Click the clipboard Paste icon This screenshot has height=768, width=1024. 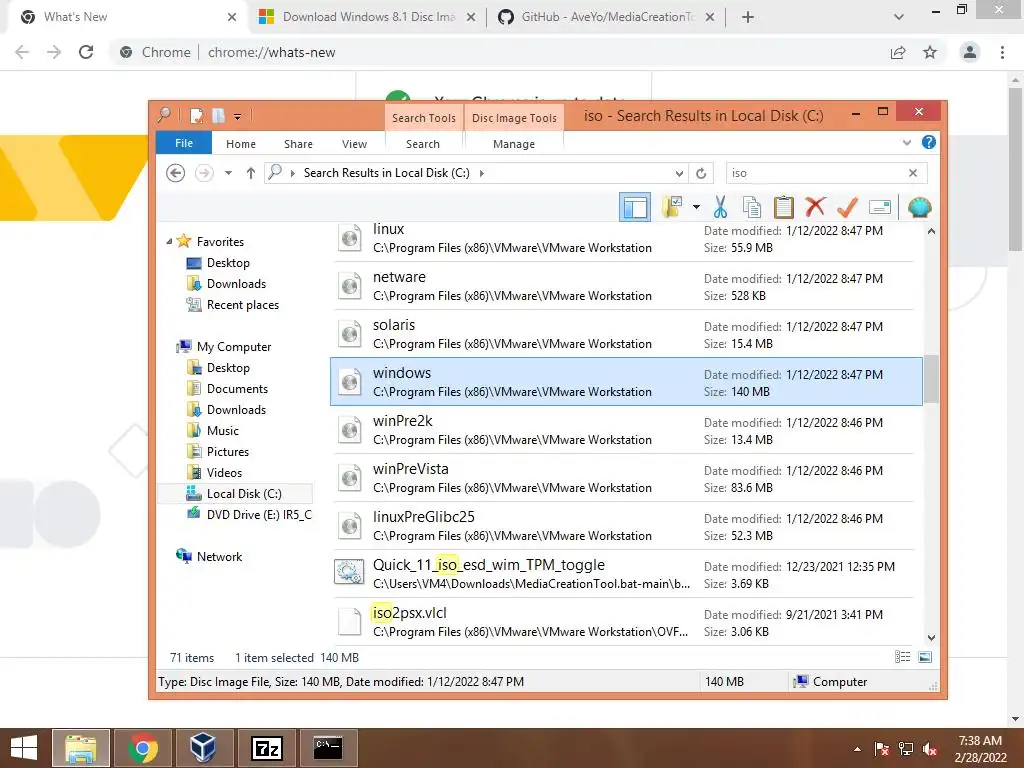(x=783, y=208)
